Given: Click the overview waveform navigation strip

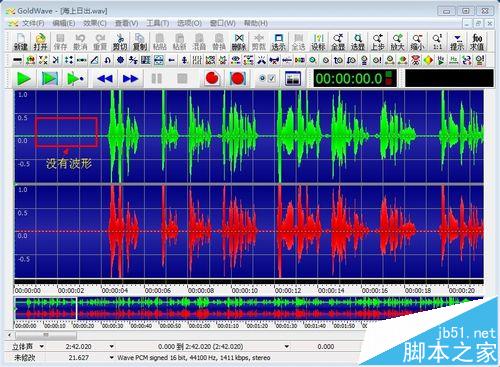Looking at the screenshot, I should (x=248, y=309).
